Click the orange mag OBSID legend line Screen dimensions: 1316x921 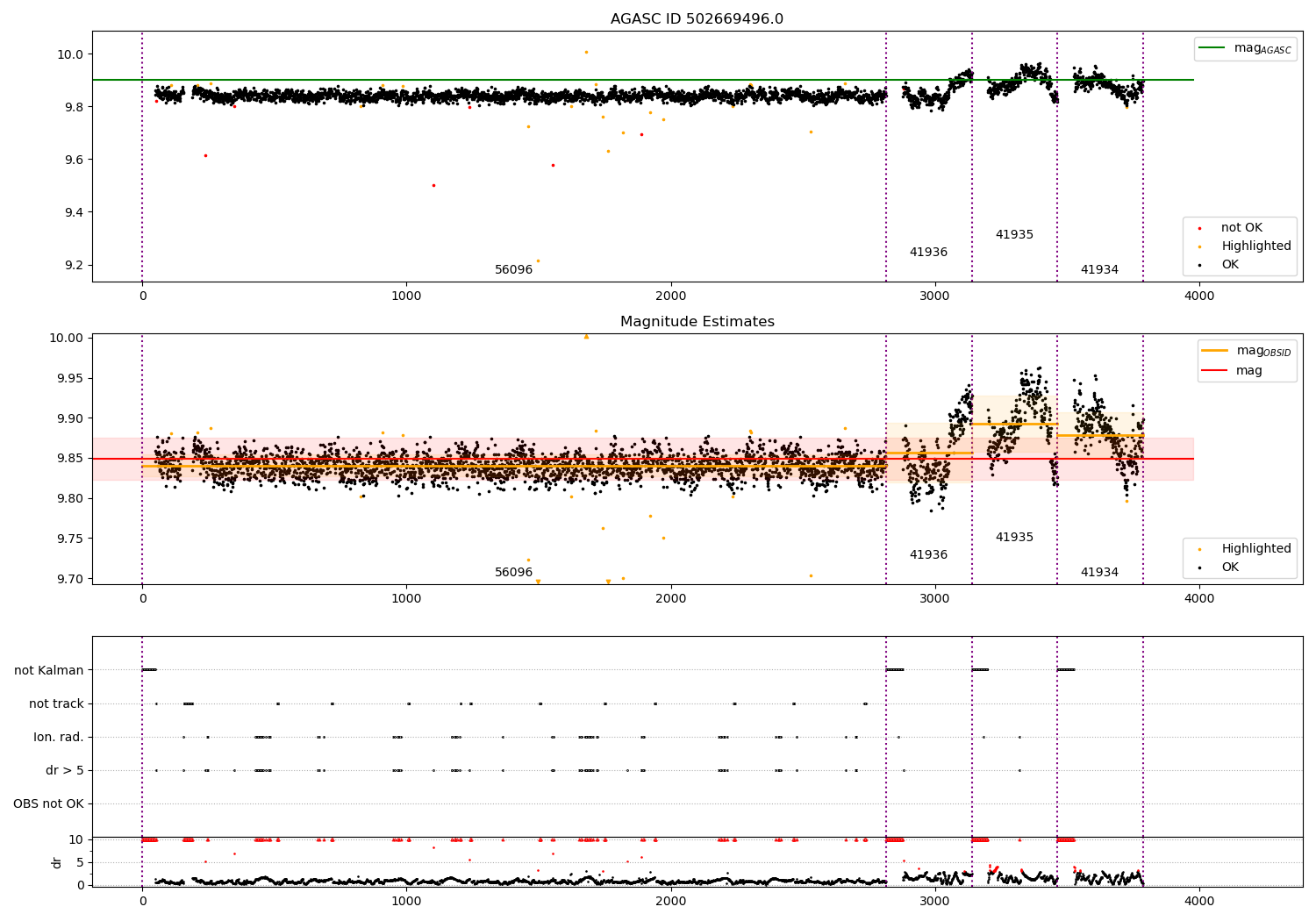point(1215,351)
